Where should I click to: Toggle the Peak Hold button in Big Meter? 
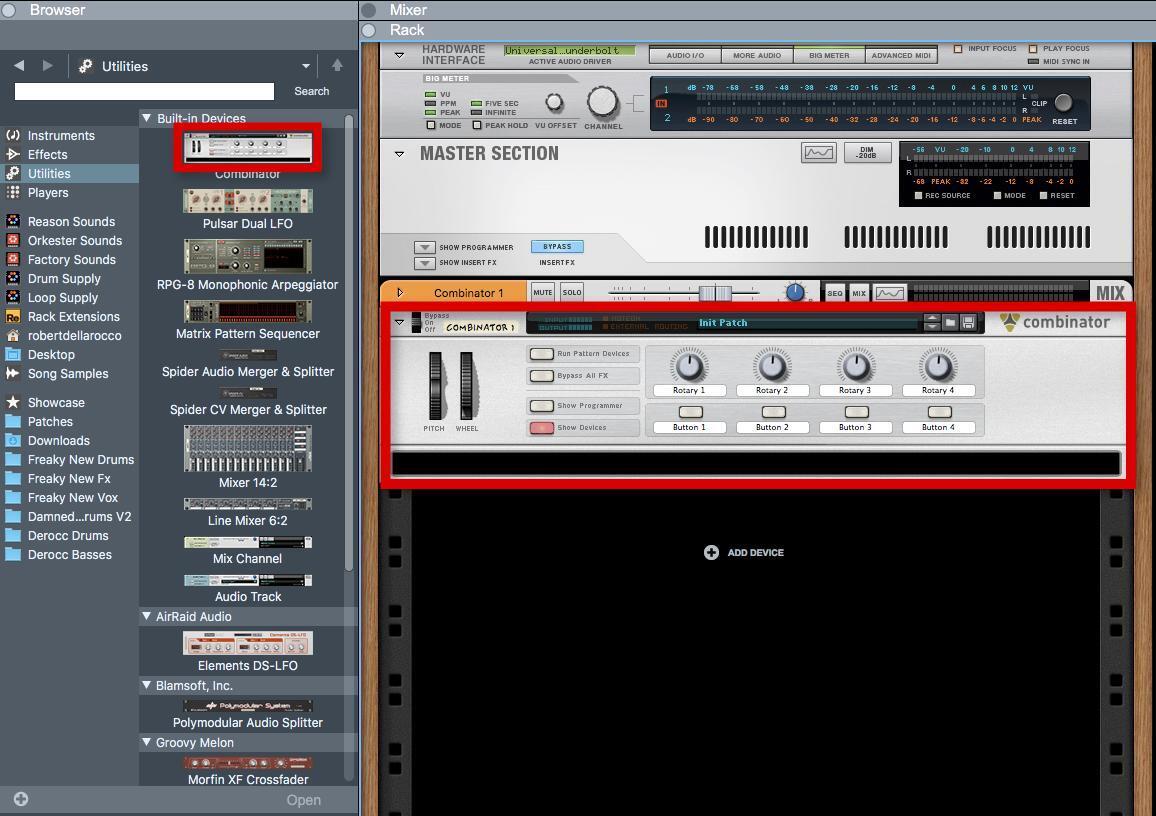tap(477, 126)
